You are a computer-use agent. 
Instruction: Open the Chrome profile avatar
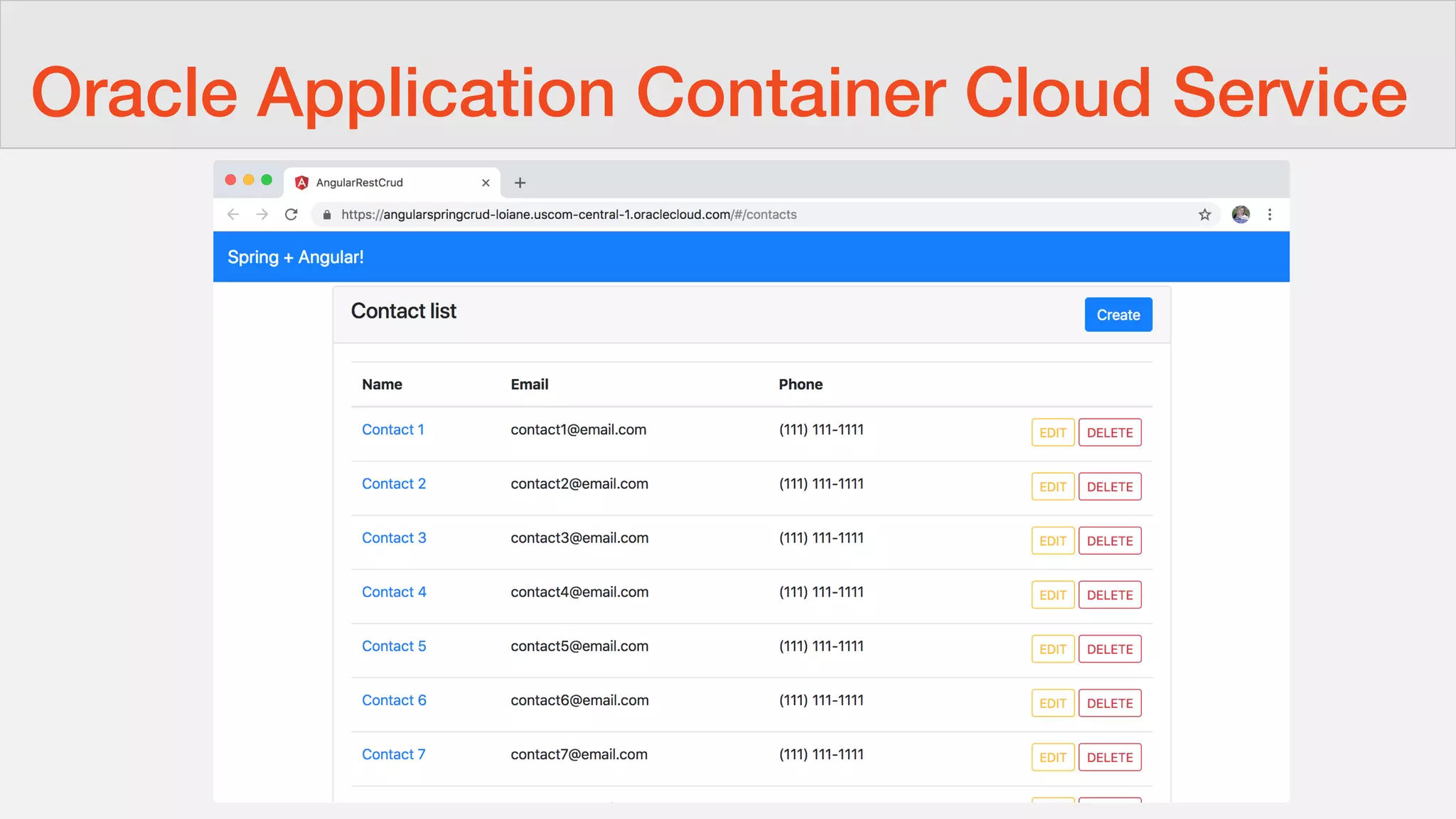point(1241,214)
